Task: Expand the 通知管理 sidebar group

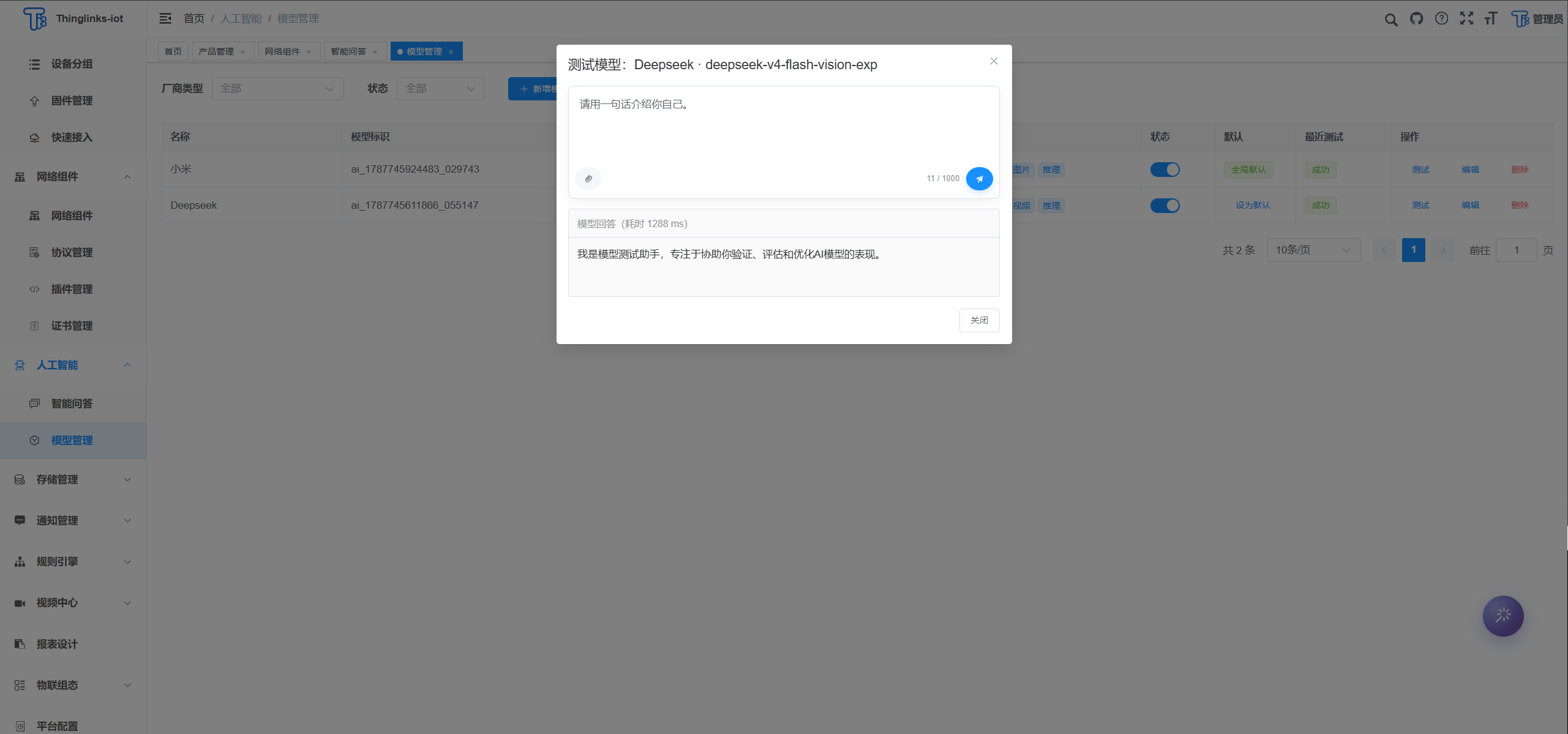Action: coord(73,520)
